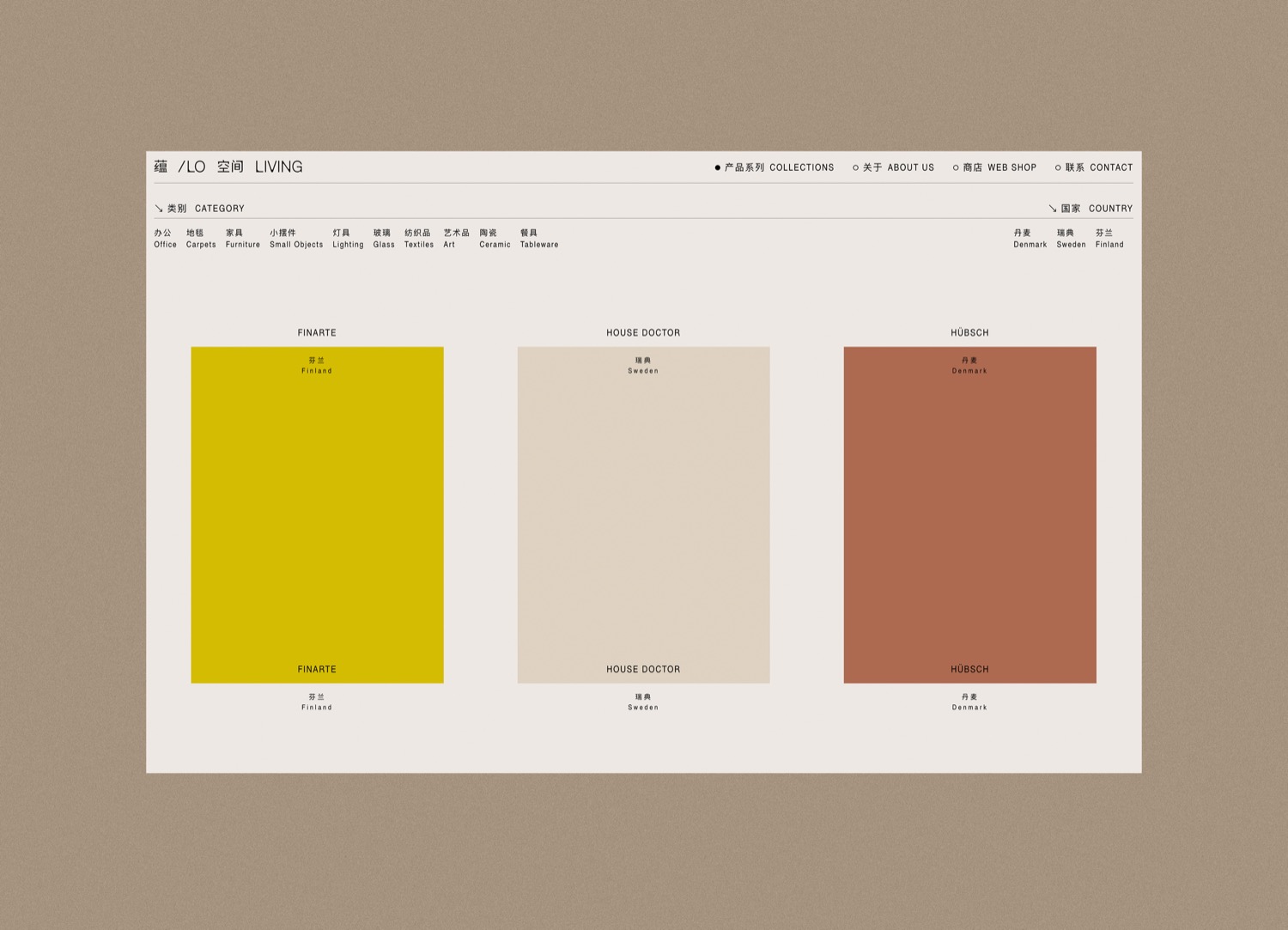1288x930 pixels.
Task: Expand the Category filter arrow
Action: point(159,209)
